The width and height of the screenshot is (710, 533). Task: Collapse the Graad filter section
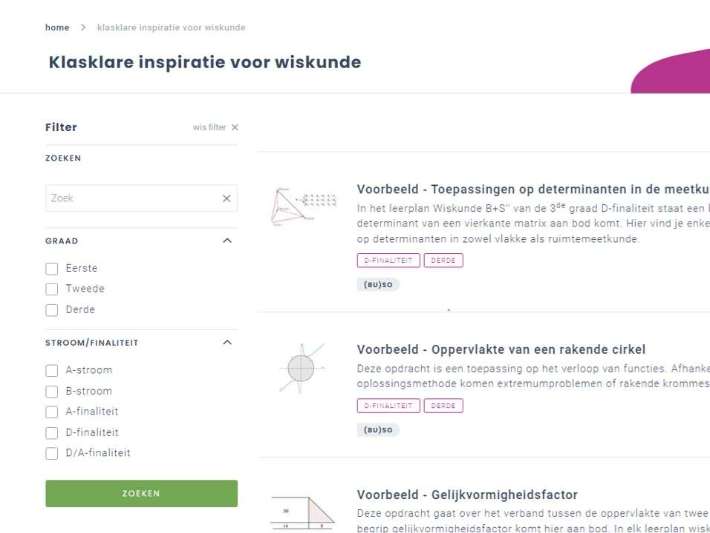pyautogui.click(x=227, y=241)
